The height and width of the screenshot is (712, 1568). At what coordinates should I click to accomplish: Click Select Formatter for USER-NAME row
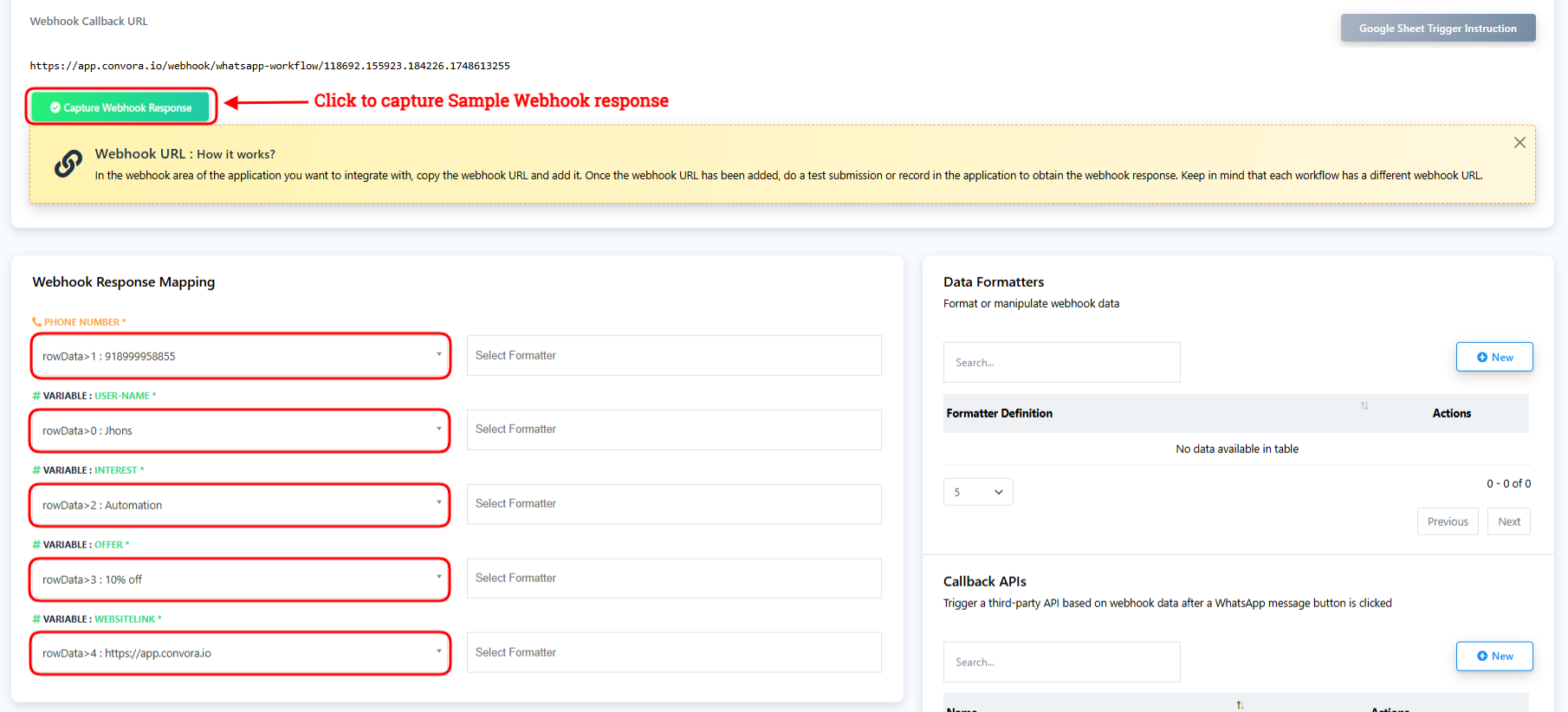click(673, 430)
